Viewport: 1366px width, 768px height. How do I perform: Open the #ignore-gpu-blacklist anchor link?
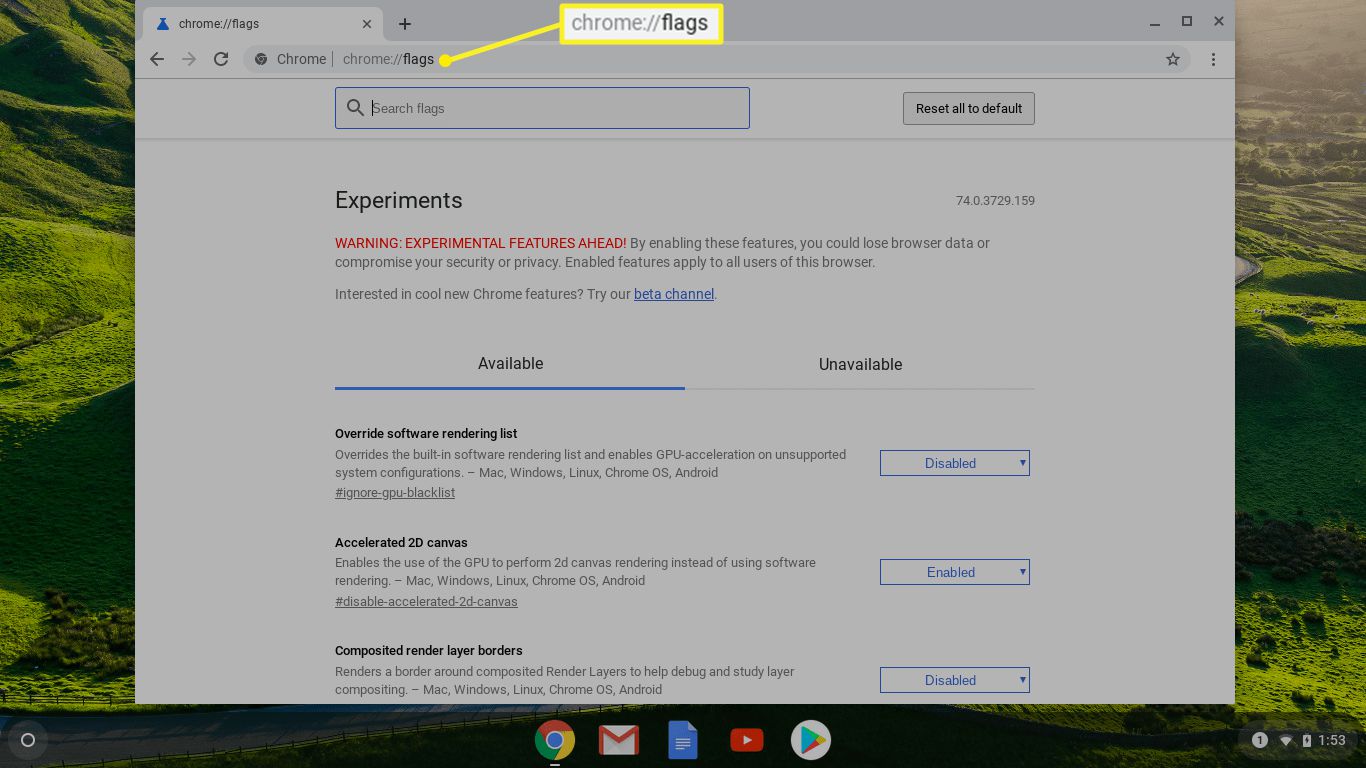click(395, 493)
